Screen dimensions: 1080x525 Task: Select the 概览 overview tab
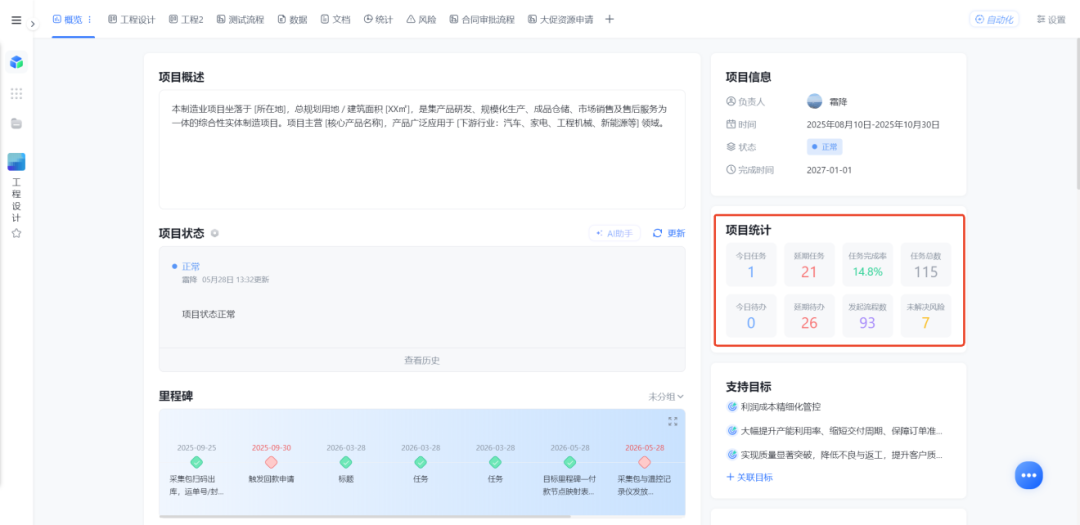[x=68, y=19]
